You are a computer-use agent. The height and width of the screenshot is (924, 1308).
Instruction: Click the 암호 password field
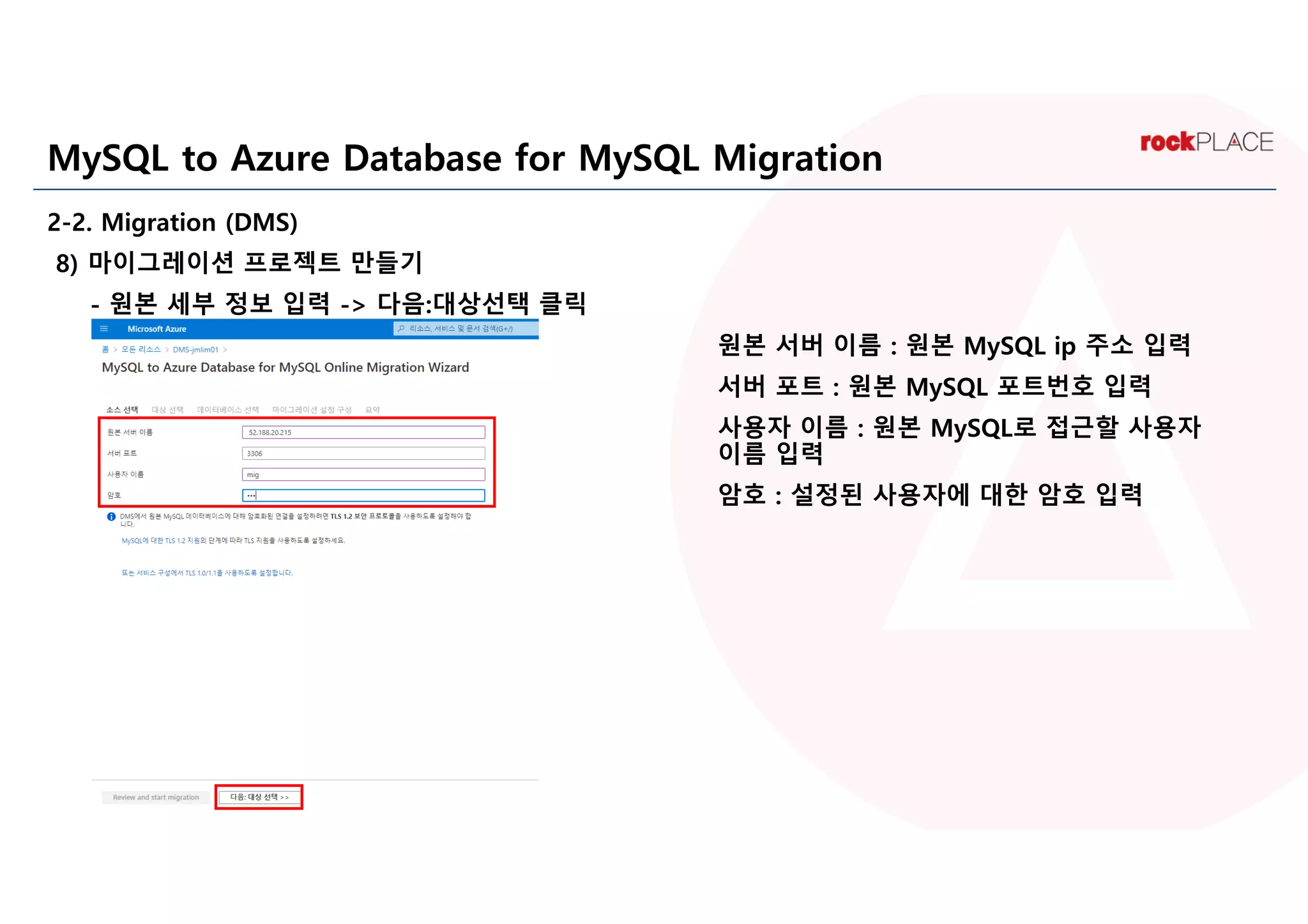click(363, 496)
